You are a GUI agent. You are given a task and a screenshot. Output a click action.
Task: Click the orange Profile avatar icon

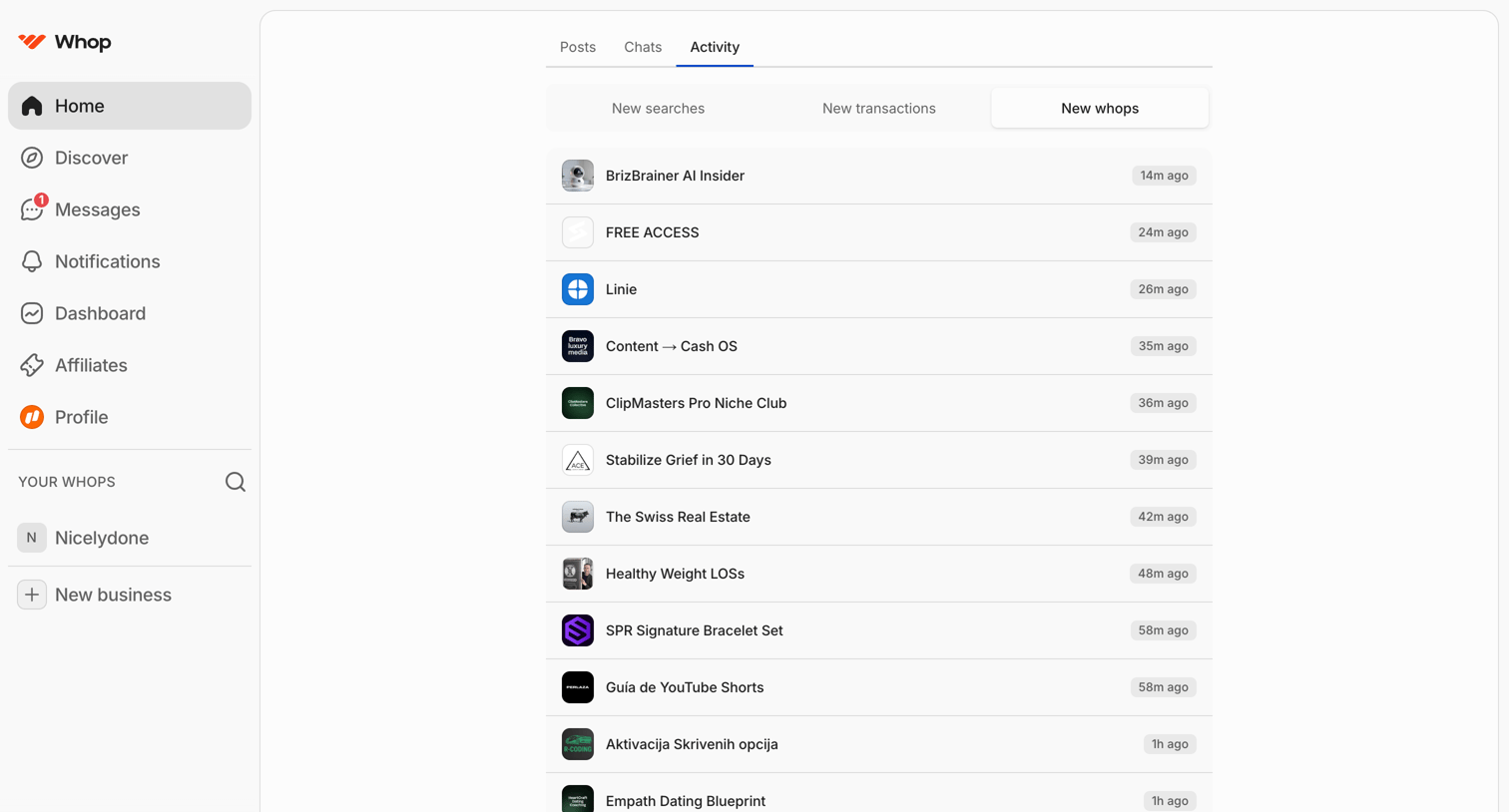click(32, 417)
